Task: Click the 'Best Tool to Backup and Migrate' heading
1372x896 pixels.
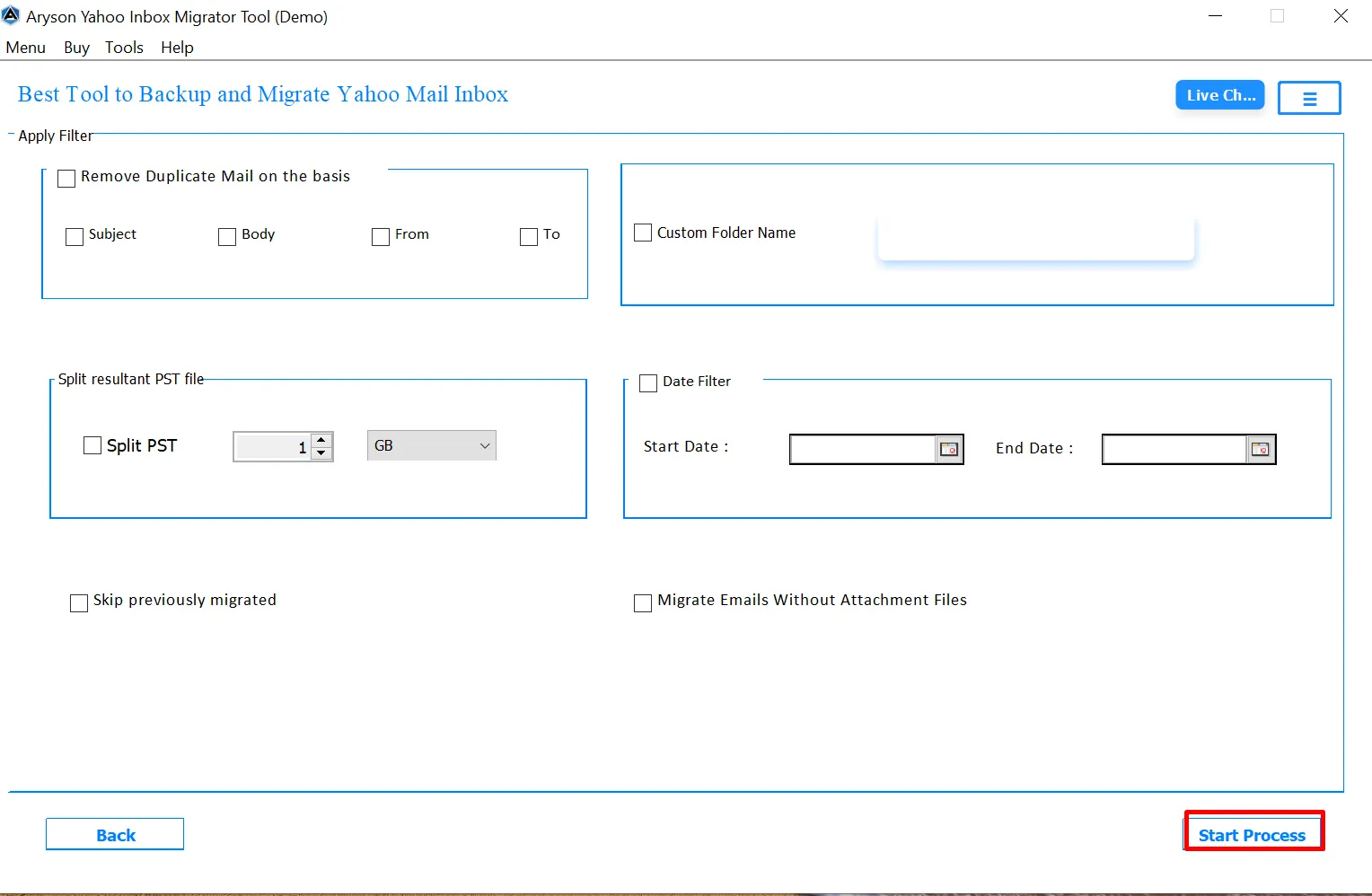Action: [x=263, y=94]
